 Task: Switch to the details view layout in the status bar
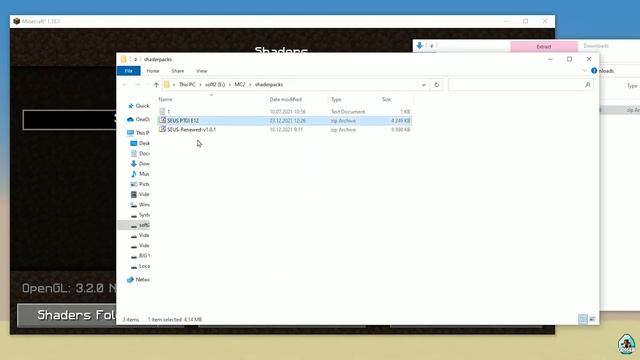[x=583, y=319]
